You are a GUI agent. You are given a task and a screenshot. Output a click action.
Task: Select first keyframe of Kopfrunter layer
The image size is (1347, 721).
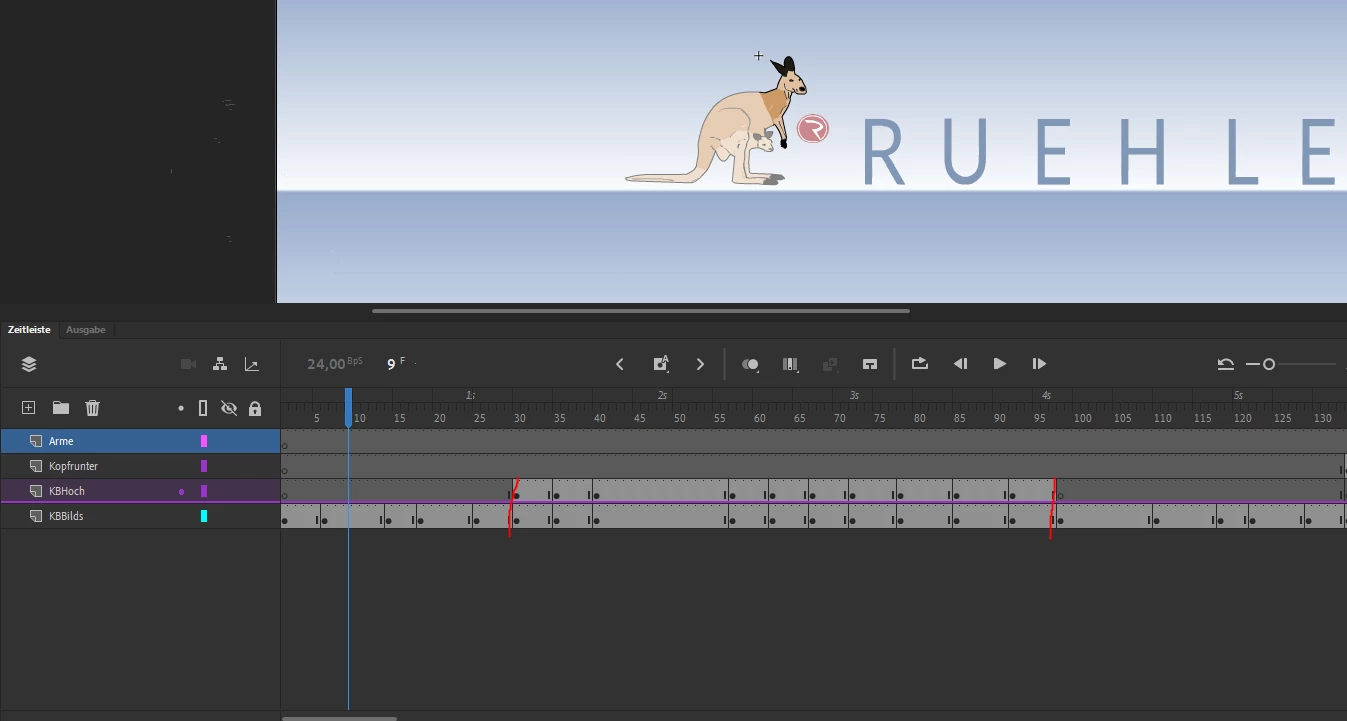(x=285, y=470)
